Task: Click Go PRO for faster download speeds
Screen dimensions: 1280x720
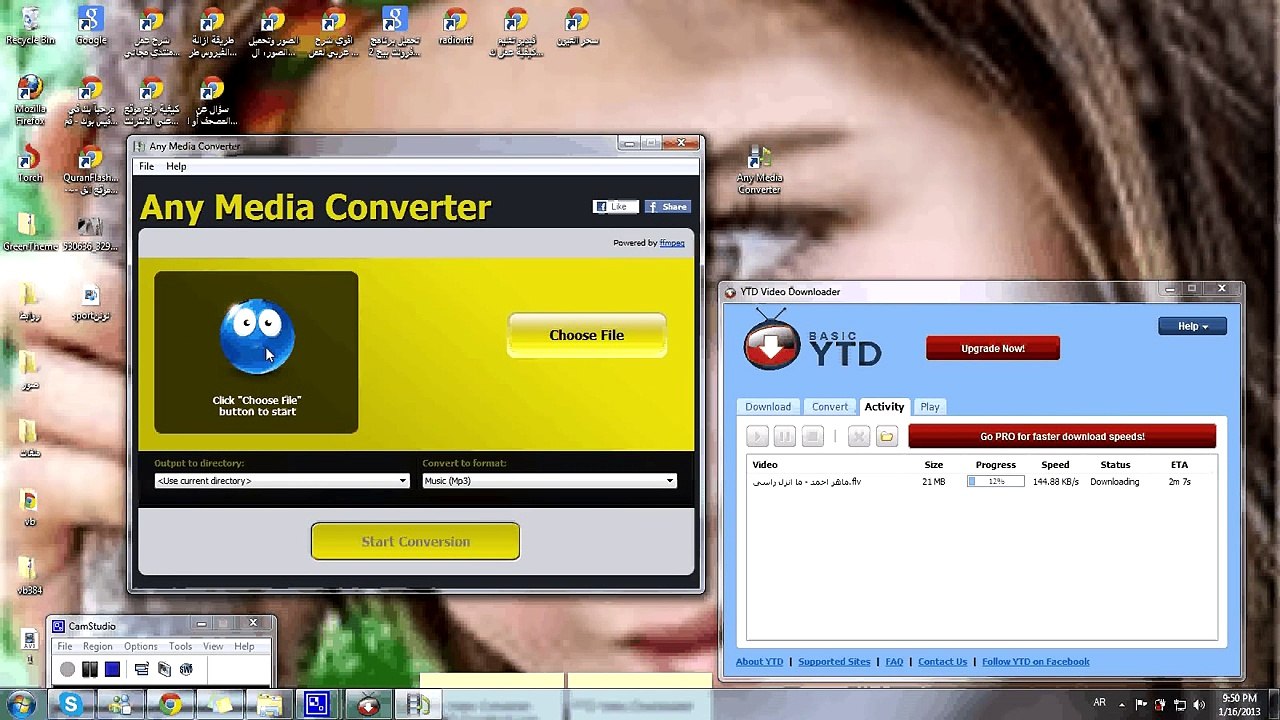Action: (x=1062, y=436)
